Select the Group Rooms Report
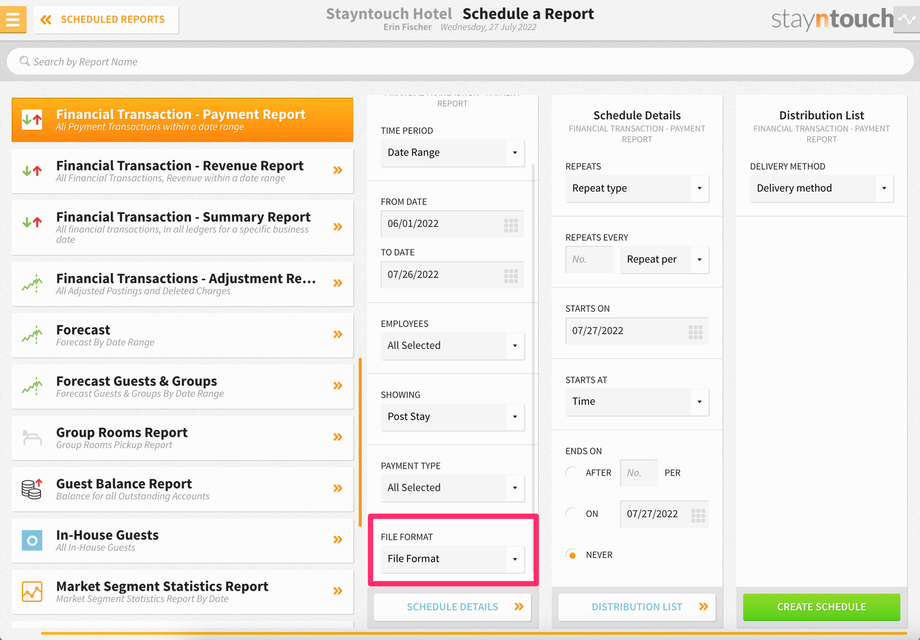 pyautogui.click(x=182, y=438)
